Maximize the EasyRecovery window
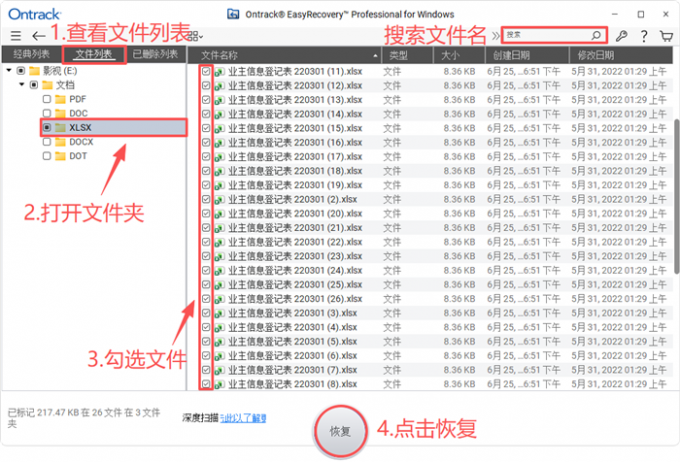The image size is (680, 462). click(641, 14)
